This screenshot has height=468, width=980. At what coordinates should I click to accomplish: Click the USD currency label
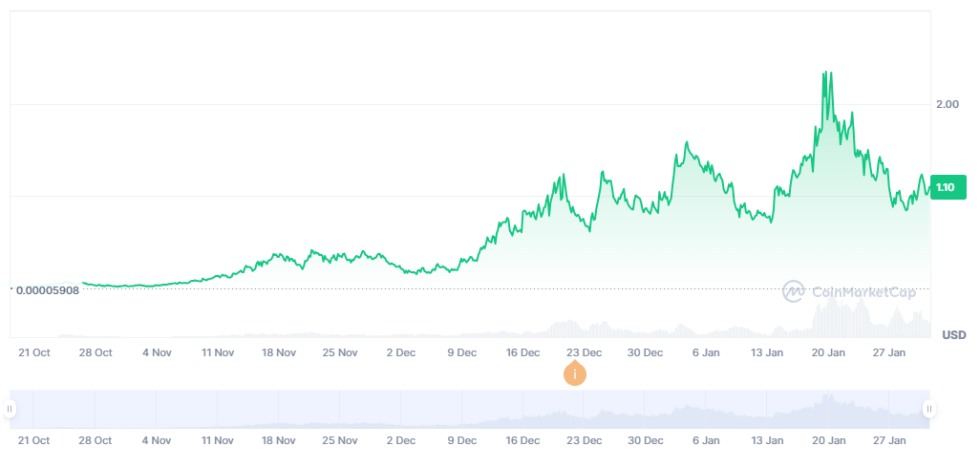pyautogui.click(x=954, y=334)
